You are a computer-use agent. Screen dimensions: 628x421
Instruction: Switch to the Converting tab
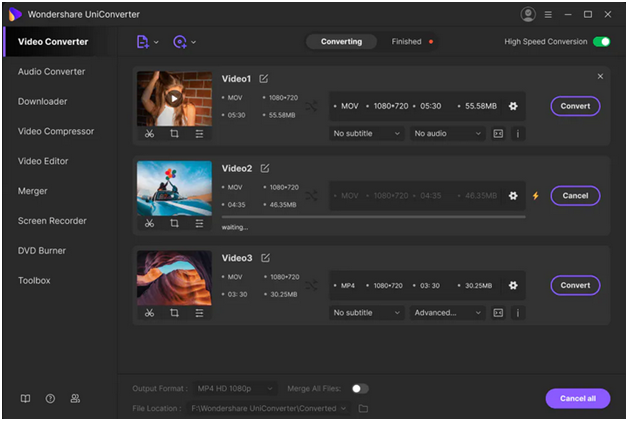pyautogui.click(x=341, y=42)
